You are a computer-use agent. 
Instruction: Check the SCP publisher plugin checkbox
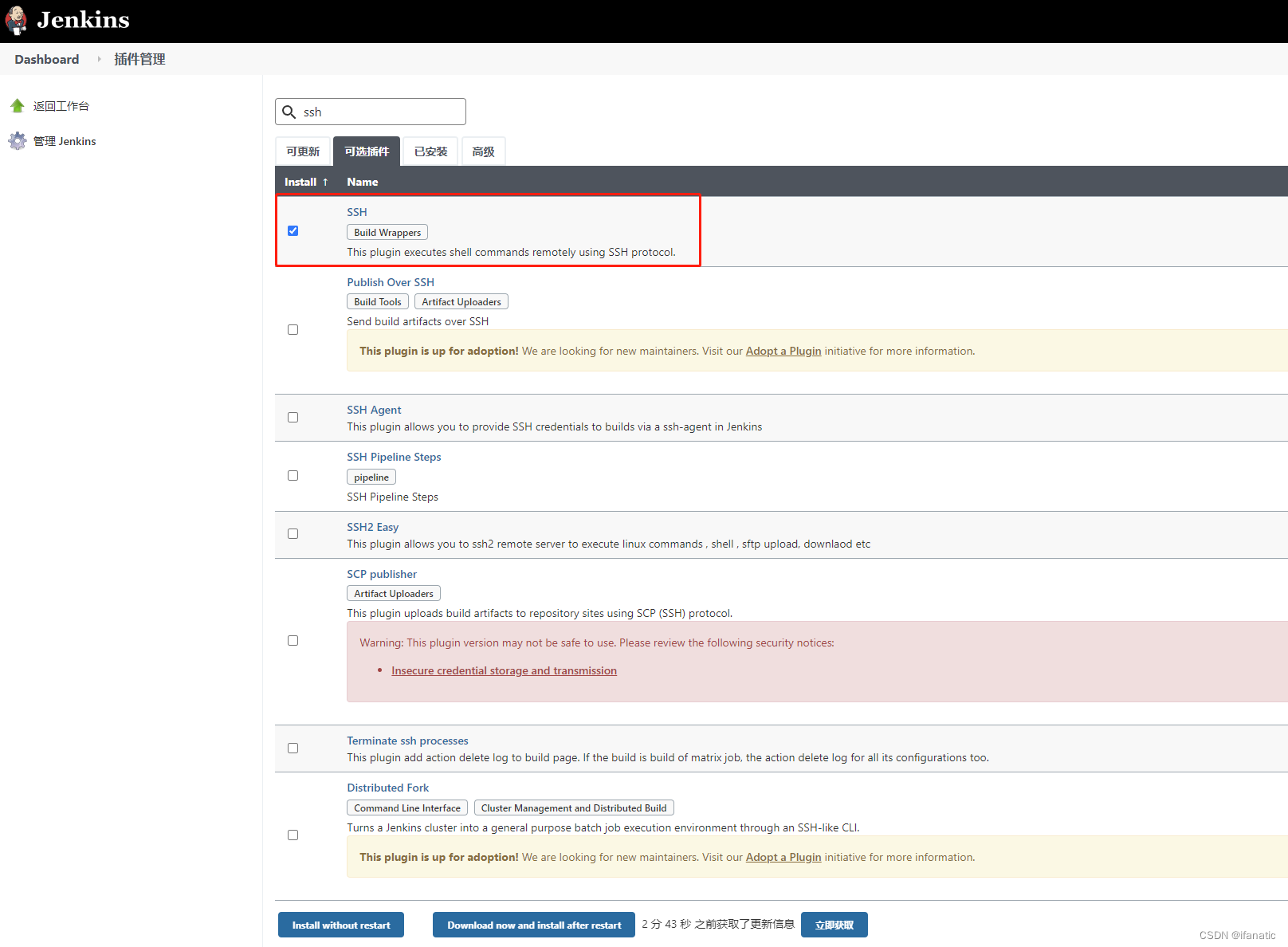click(293, 640)
